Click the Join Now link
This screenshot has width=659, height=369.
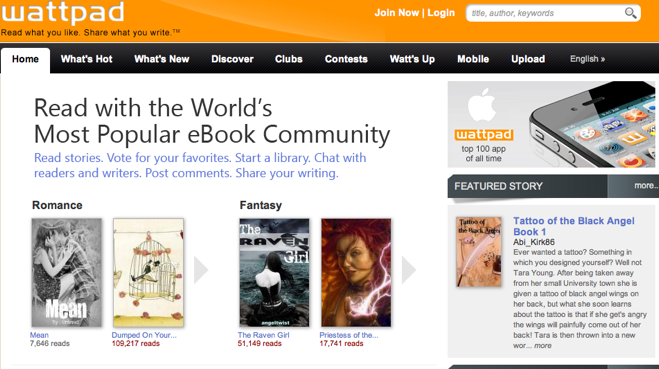397,13
